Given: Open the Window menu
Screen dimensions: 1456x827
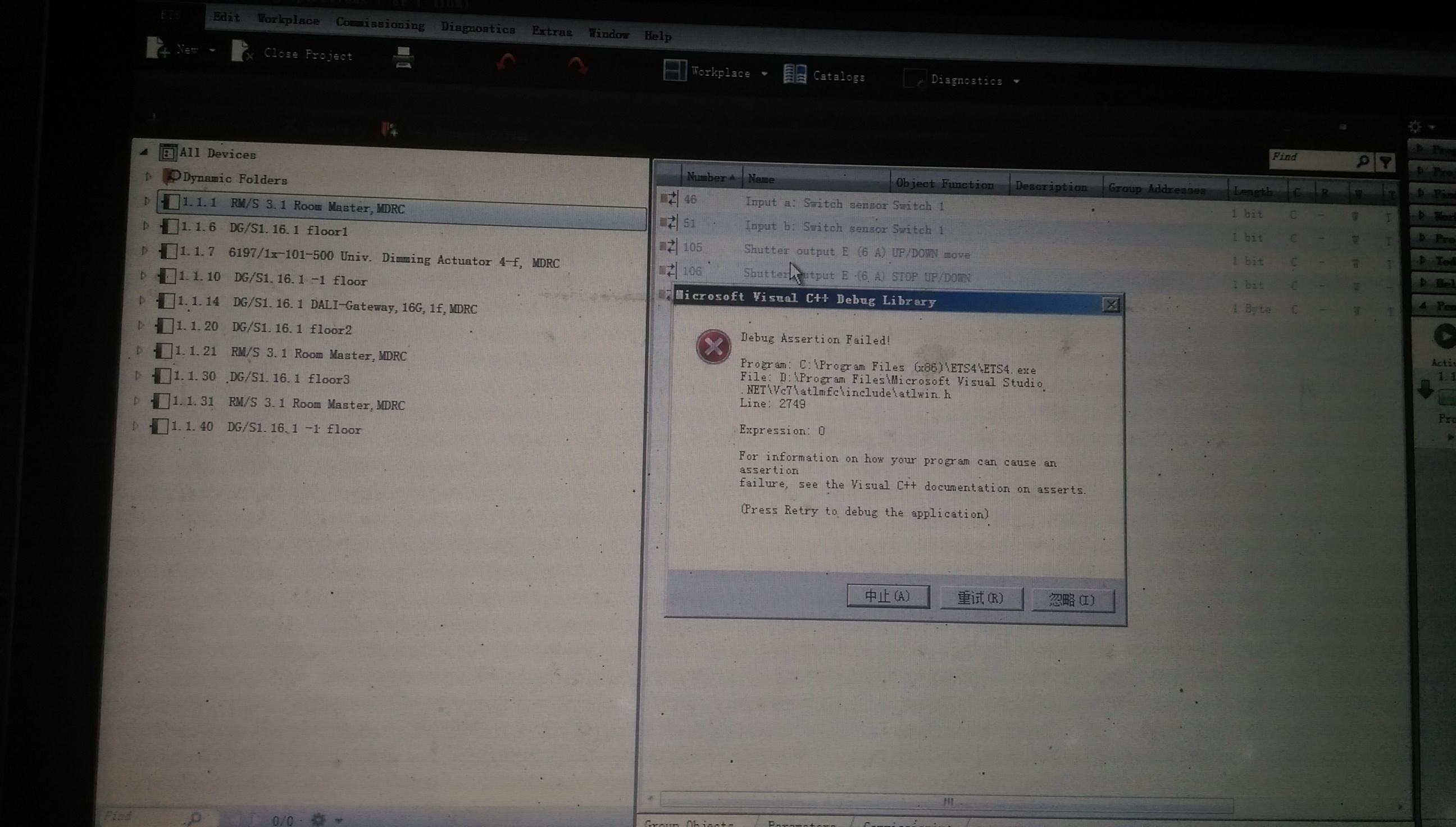Looking at the screenshot, I should click(608, 34).
